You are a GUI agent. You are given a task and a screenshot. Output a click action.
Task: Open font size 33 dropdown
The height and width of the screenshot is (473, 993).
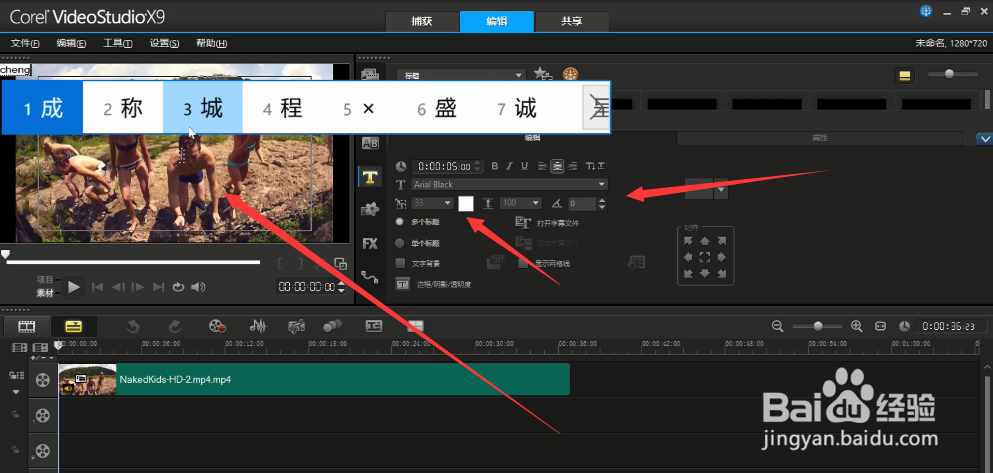[433, 203]
